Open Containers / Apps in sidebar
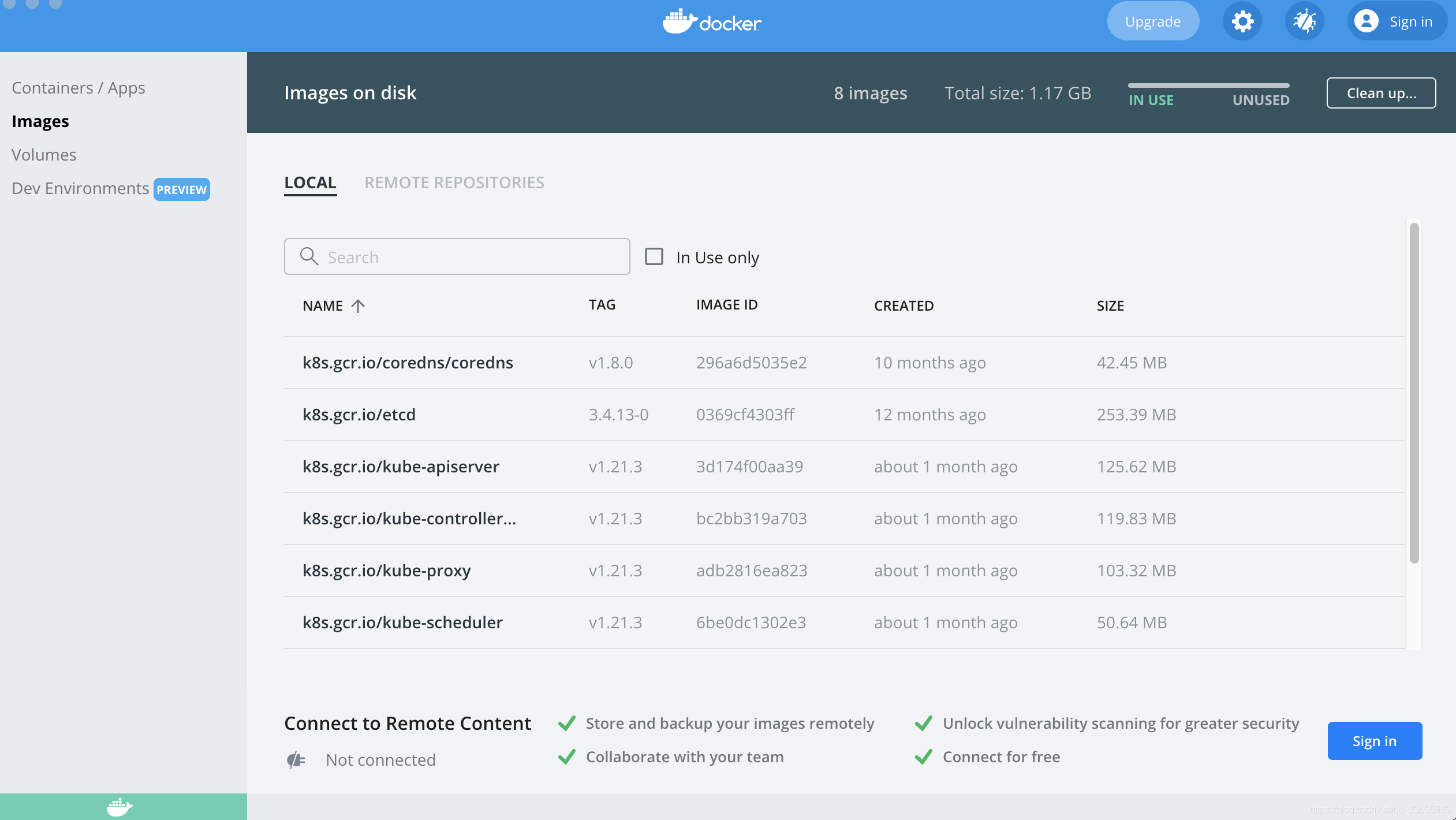The image size is (1456, 820). tap(79, 88)
